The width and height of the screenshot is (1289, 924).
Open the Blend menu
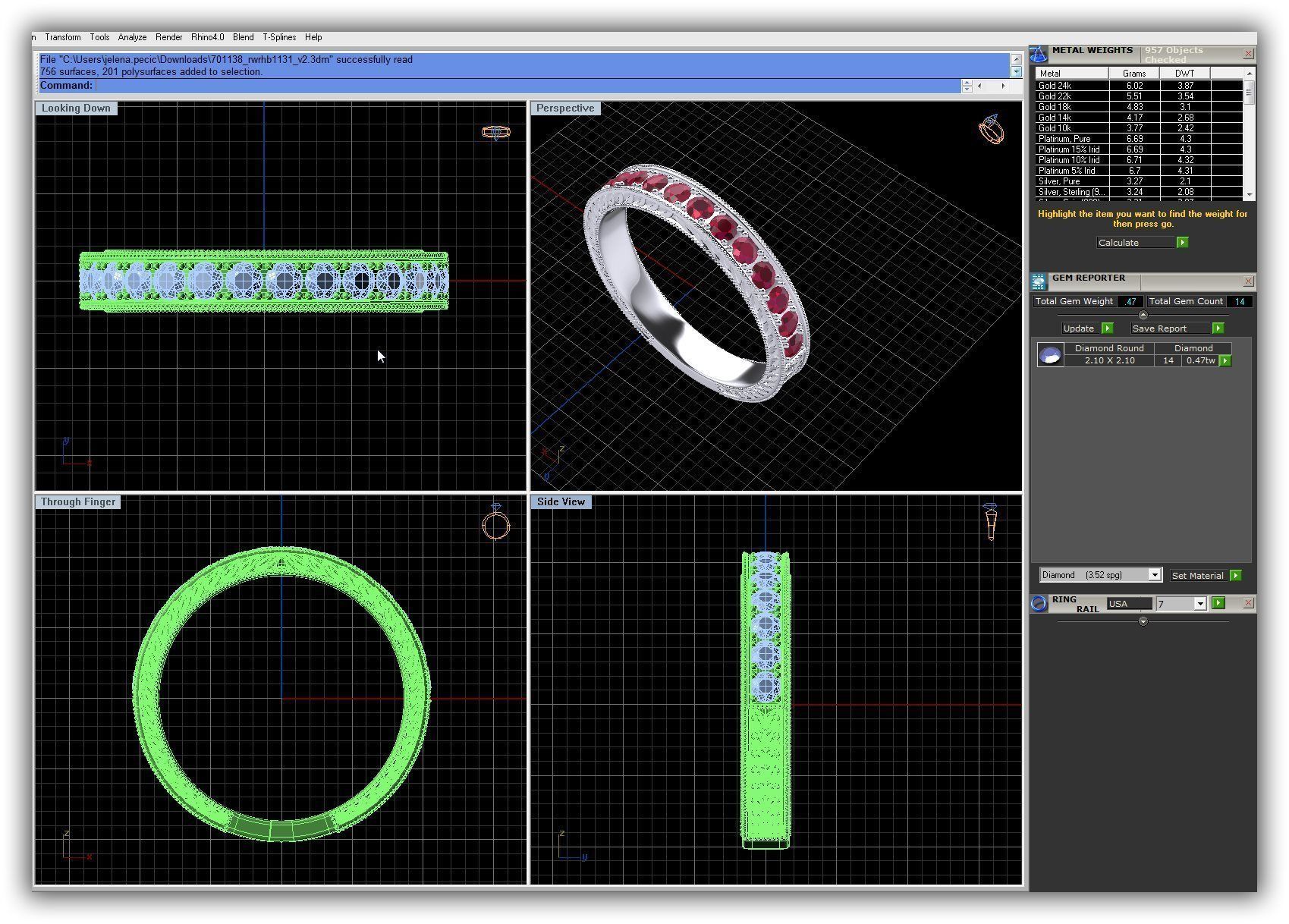(x=244, y=37)
